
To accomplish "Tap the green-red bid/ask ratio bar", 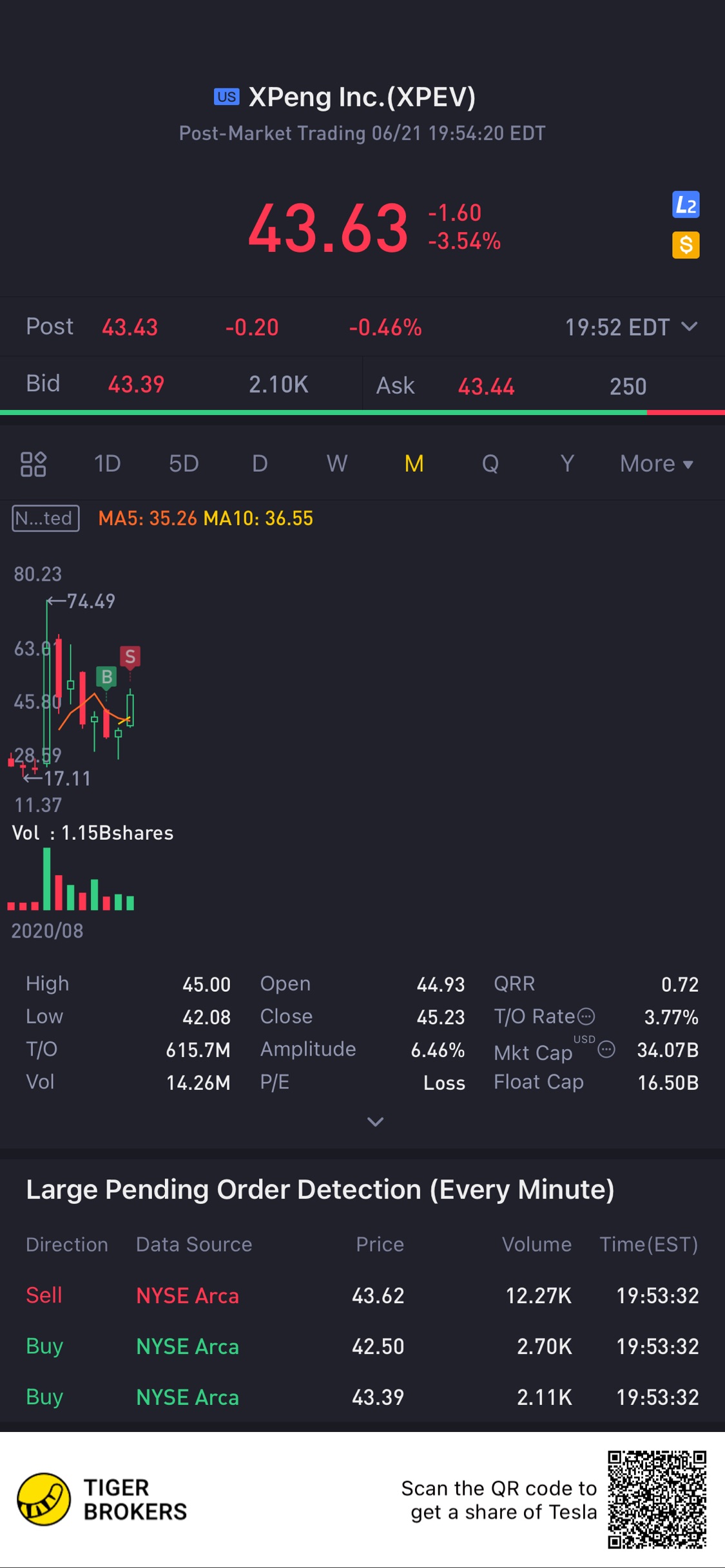I will [x=362, y=412].
